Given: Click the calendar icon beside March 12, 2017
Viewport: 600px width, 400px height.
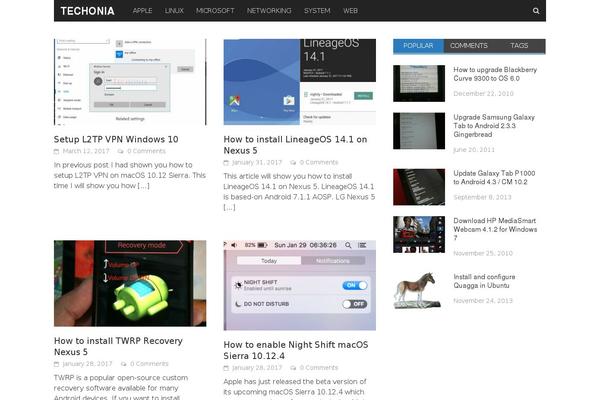Looking at the screenshot, I should (x=56, y=151).
